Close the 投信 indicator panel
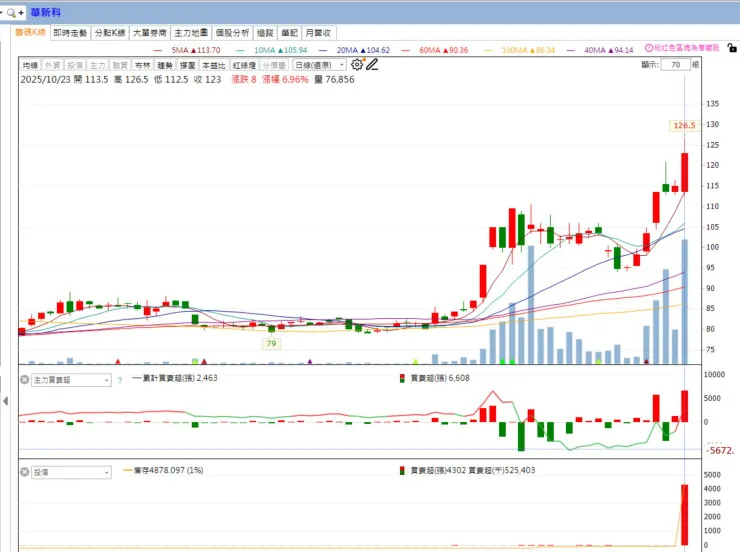This screenshot has width=740, height=552. coord(25,472)
